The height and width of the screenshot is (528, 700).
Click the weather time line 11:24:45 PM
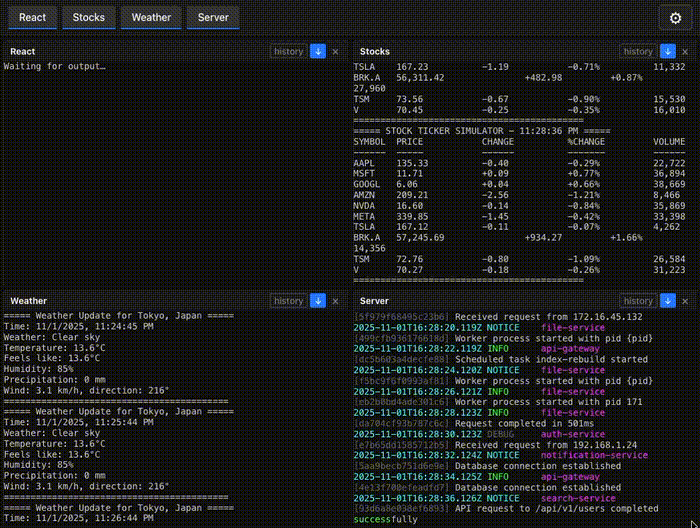79,326
